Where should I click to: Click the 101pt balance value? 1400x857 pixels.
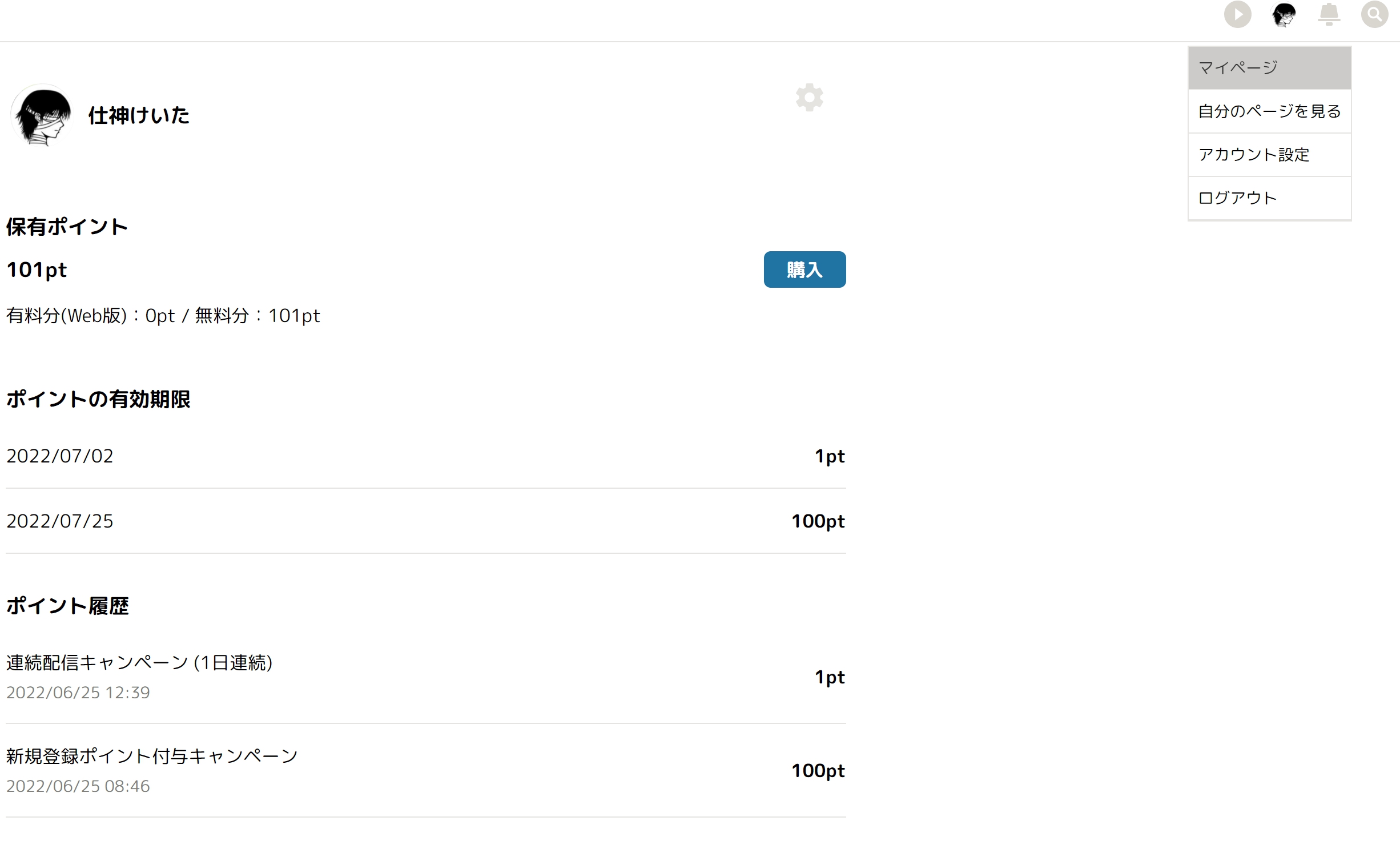pos(37,269)
